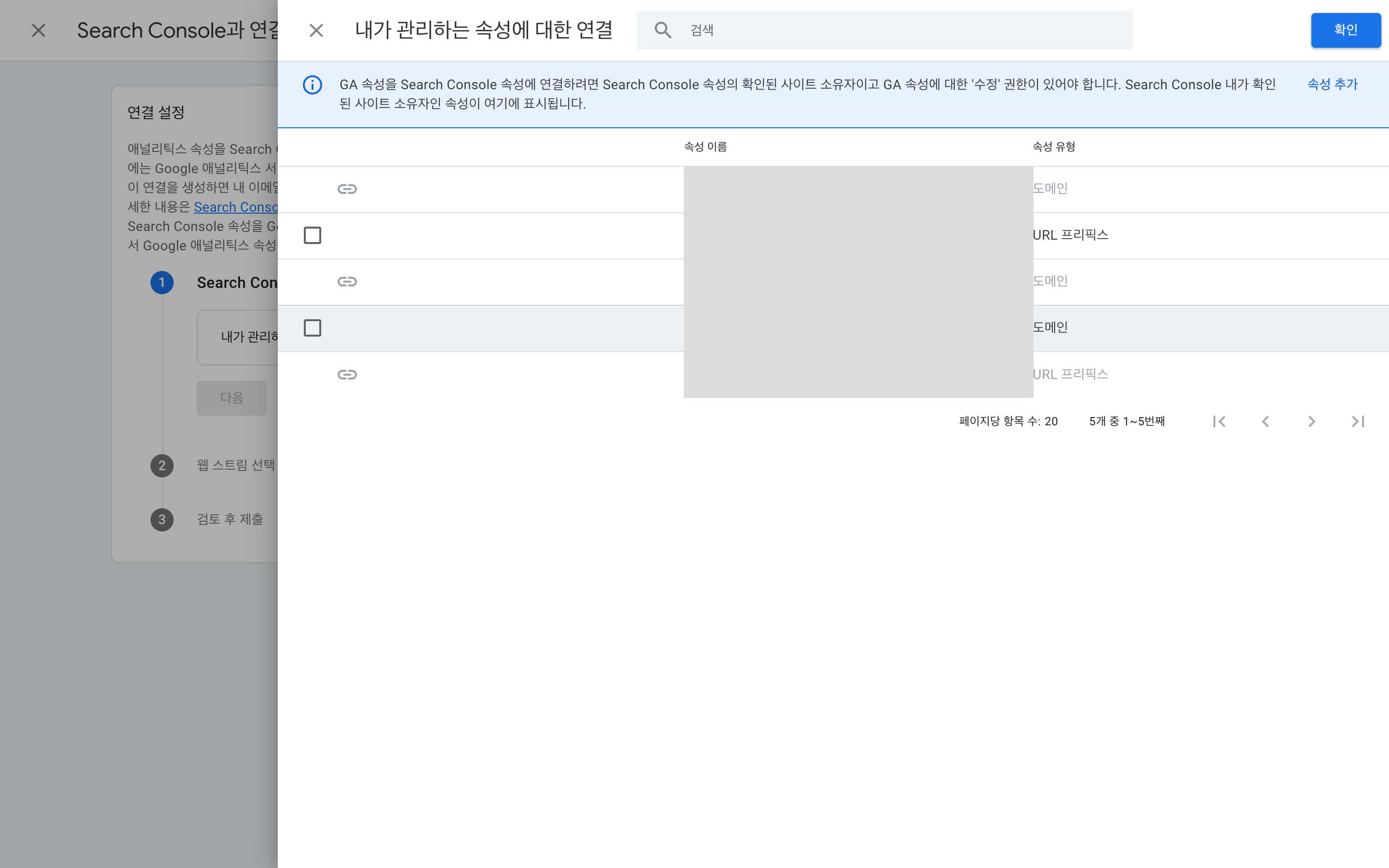Sort by the 속성 이름 column header
Image resolution: width=1389 pixels, height=868 pixels.
click(705, 147)
